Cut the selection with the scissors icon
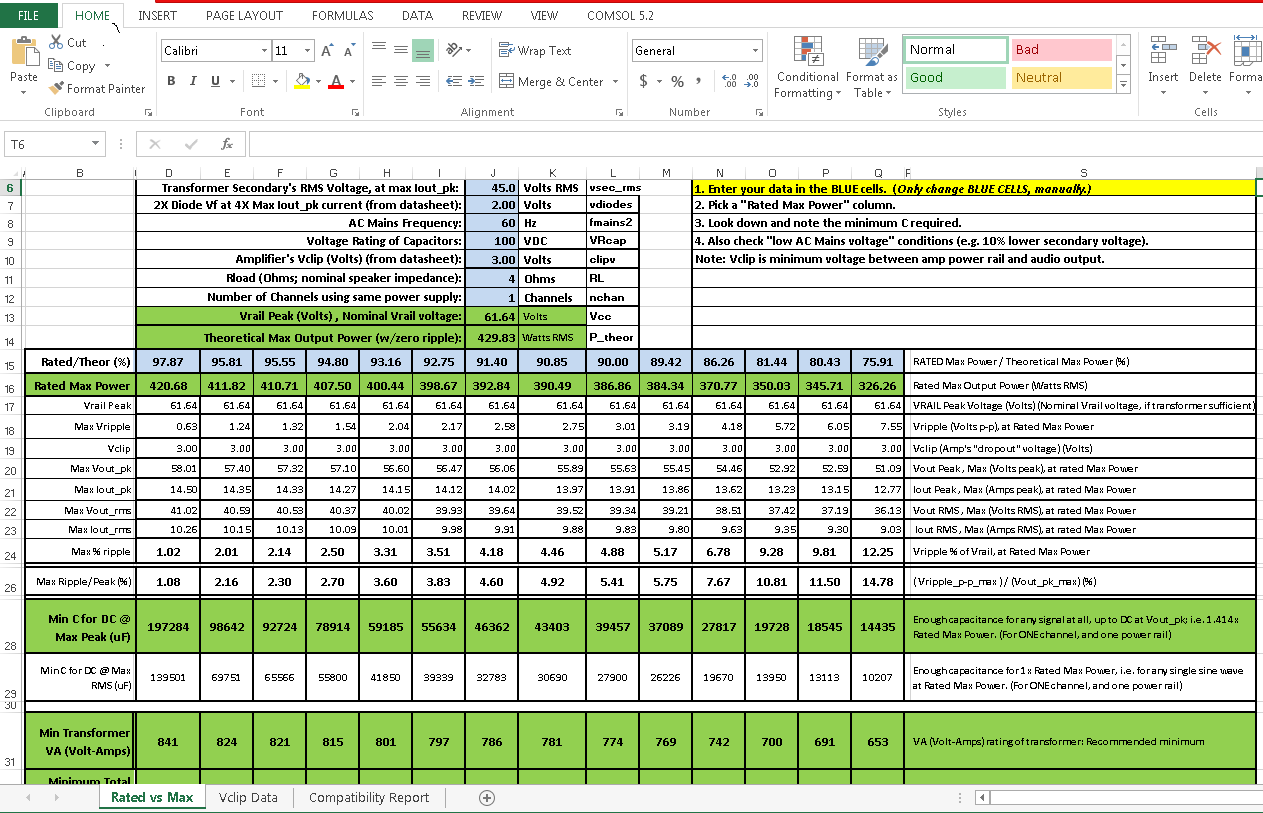The height and width of the screenshot is (813, 1263). pyautogui.click(x=57, y=43)
